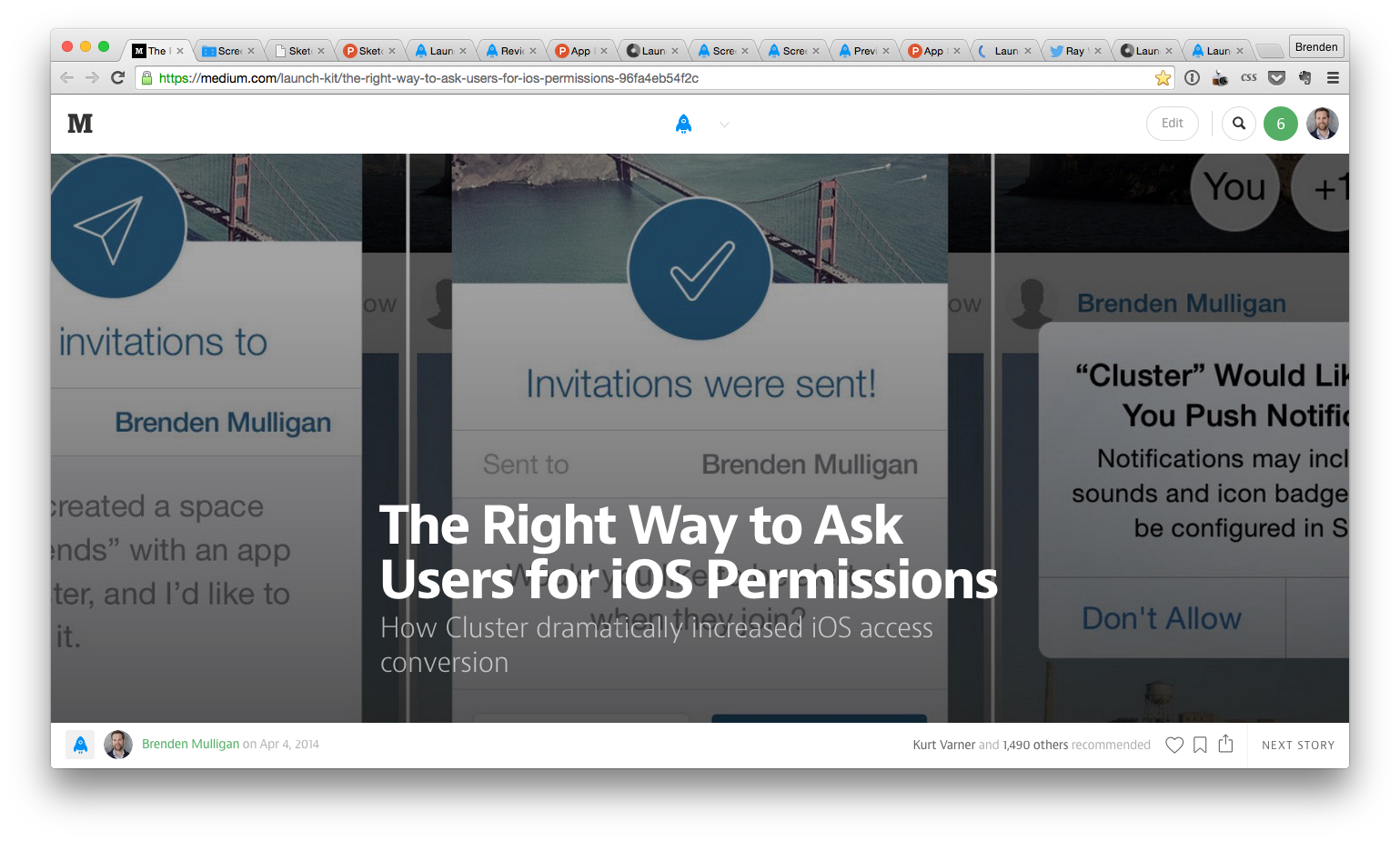Switch to the 'Sket' tab with Product Hunt icon

[368, 51]
